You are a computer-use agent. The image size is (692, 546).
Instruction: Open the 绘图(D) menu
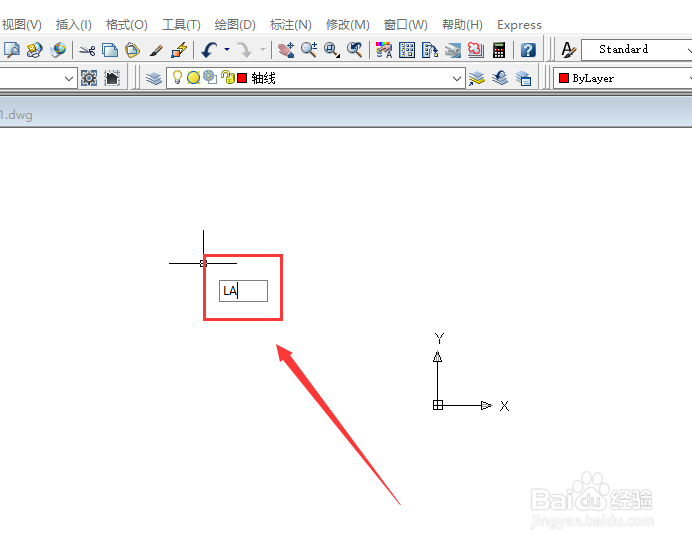tap(235, 25)
